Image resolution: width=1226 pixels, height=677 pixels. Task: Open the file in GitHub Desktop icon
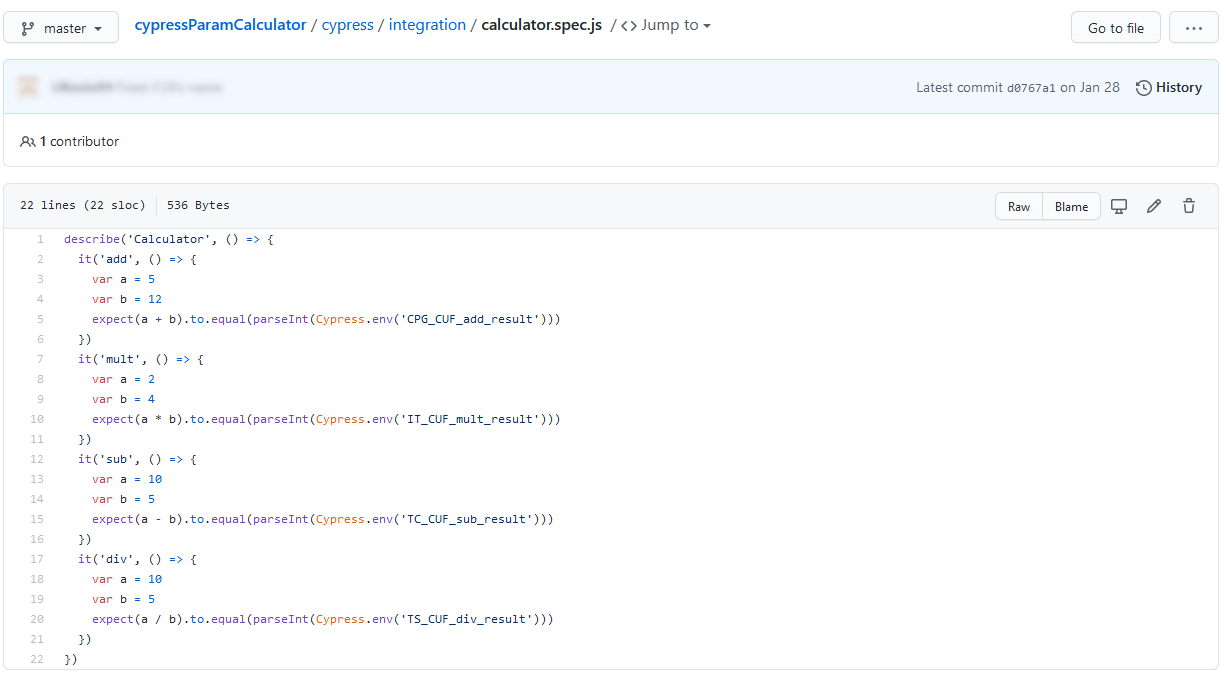coord(1119,206)
